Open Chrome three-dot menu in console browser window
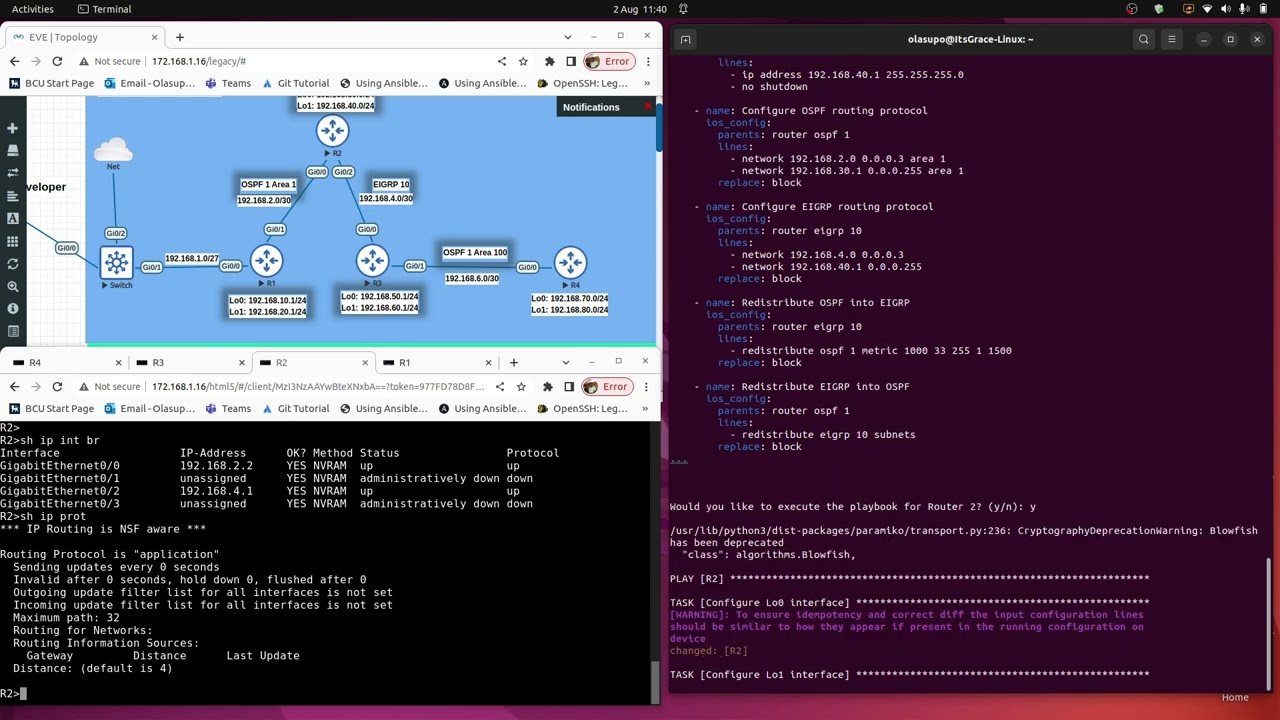The width and height of the screenshot is (1280, 720). point(645,386)
